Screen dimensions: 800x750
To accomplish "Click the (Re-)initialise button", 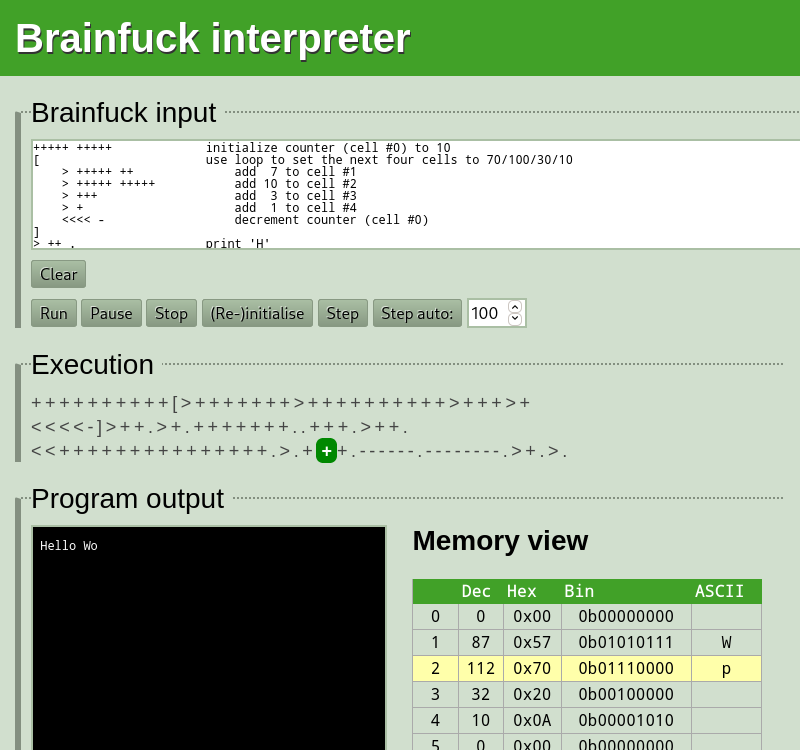I will 256,312.
